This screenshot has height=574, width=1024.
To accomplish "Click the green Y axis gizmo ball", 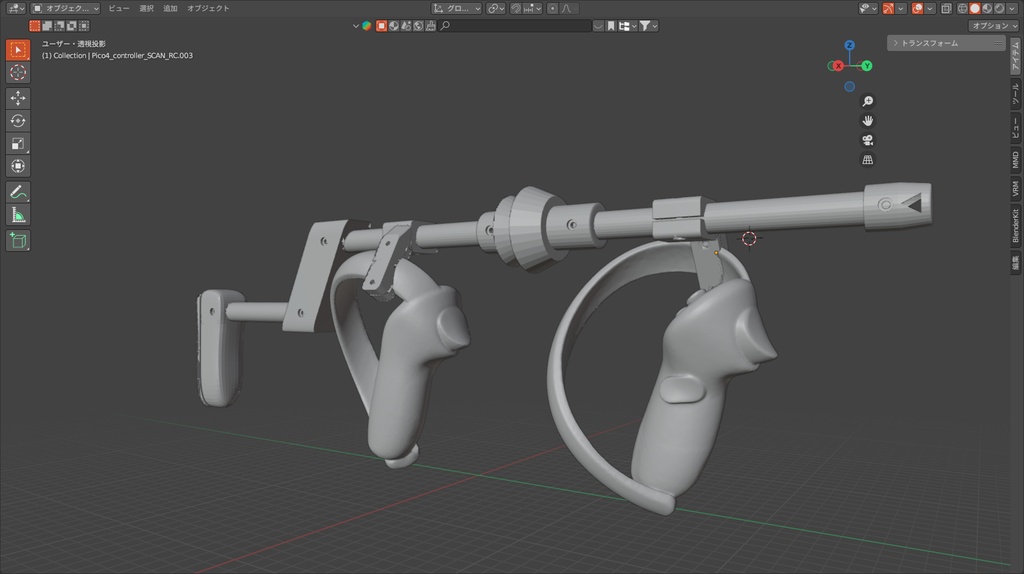I will coord(867,66).
